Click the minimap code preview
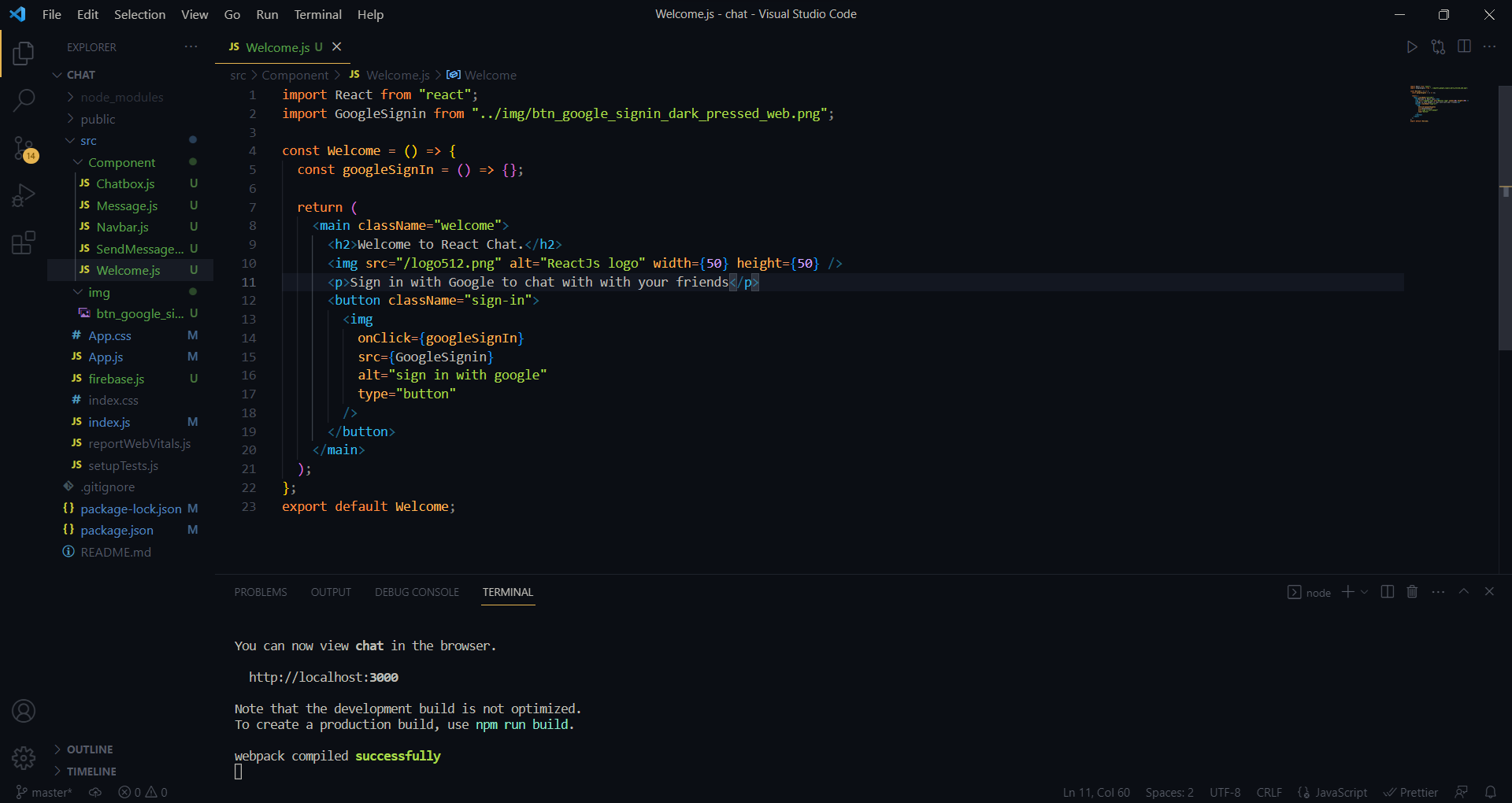1512x803 pixels. (x=1440, y=104)
